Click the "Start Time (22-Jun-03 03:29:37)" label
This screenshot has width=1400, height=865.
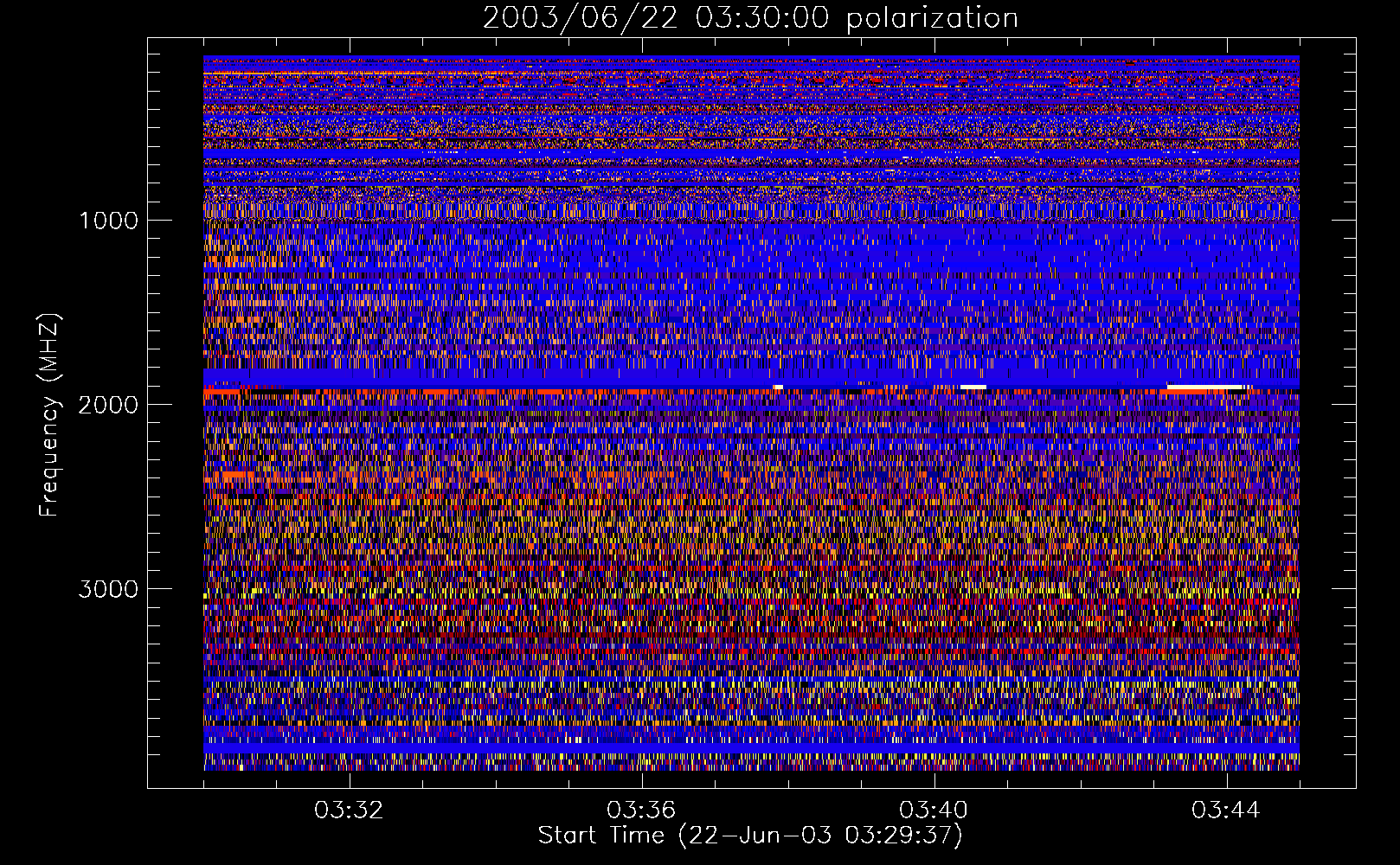750,836
